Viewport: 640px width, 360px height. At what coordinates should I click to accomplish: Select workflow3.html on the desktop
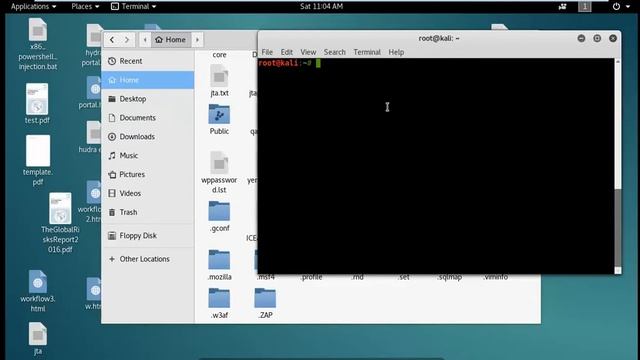tap(38, 282)
